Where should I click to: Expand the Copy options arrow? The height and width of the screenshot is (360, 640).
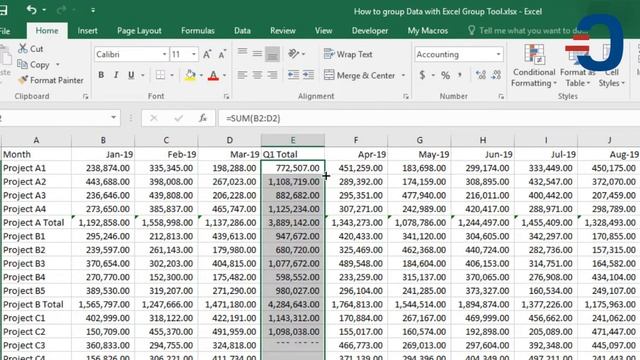tap(58, 64)
